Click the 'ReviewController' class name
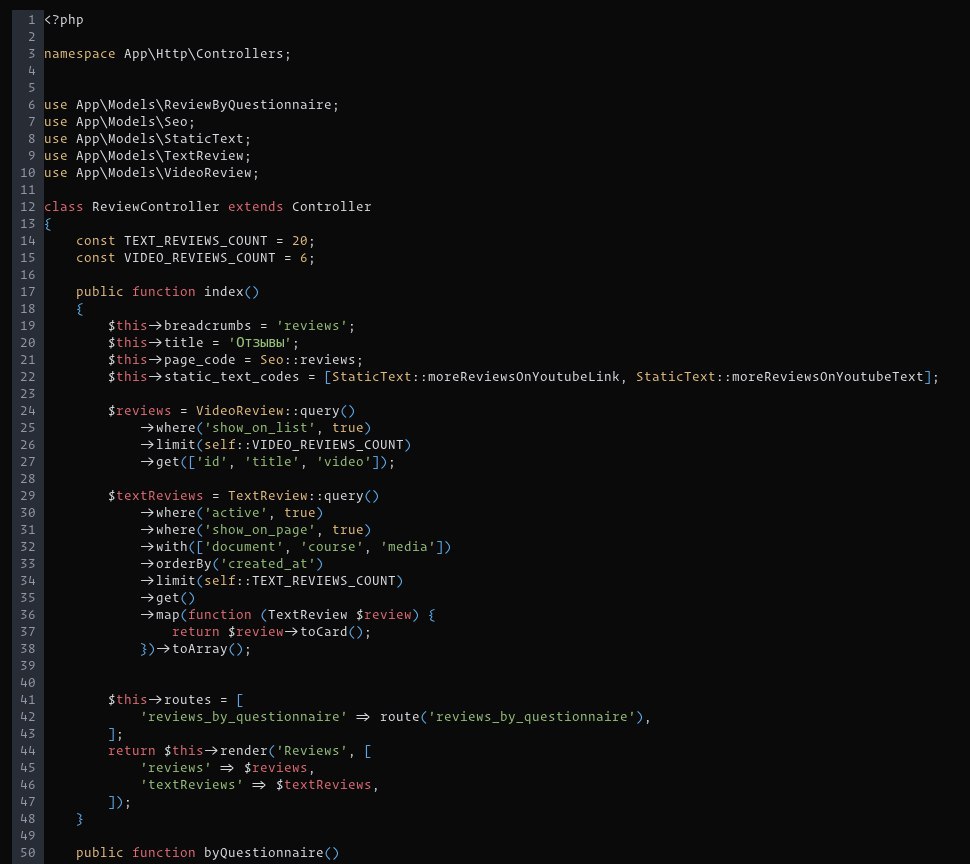Image resolution: width=970 pixels, height=864 pixels. [156, 207]
